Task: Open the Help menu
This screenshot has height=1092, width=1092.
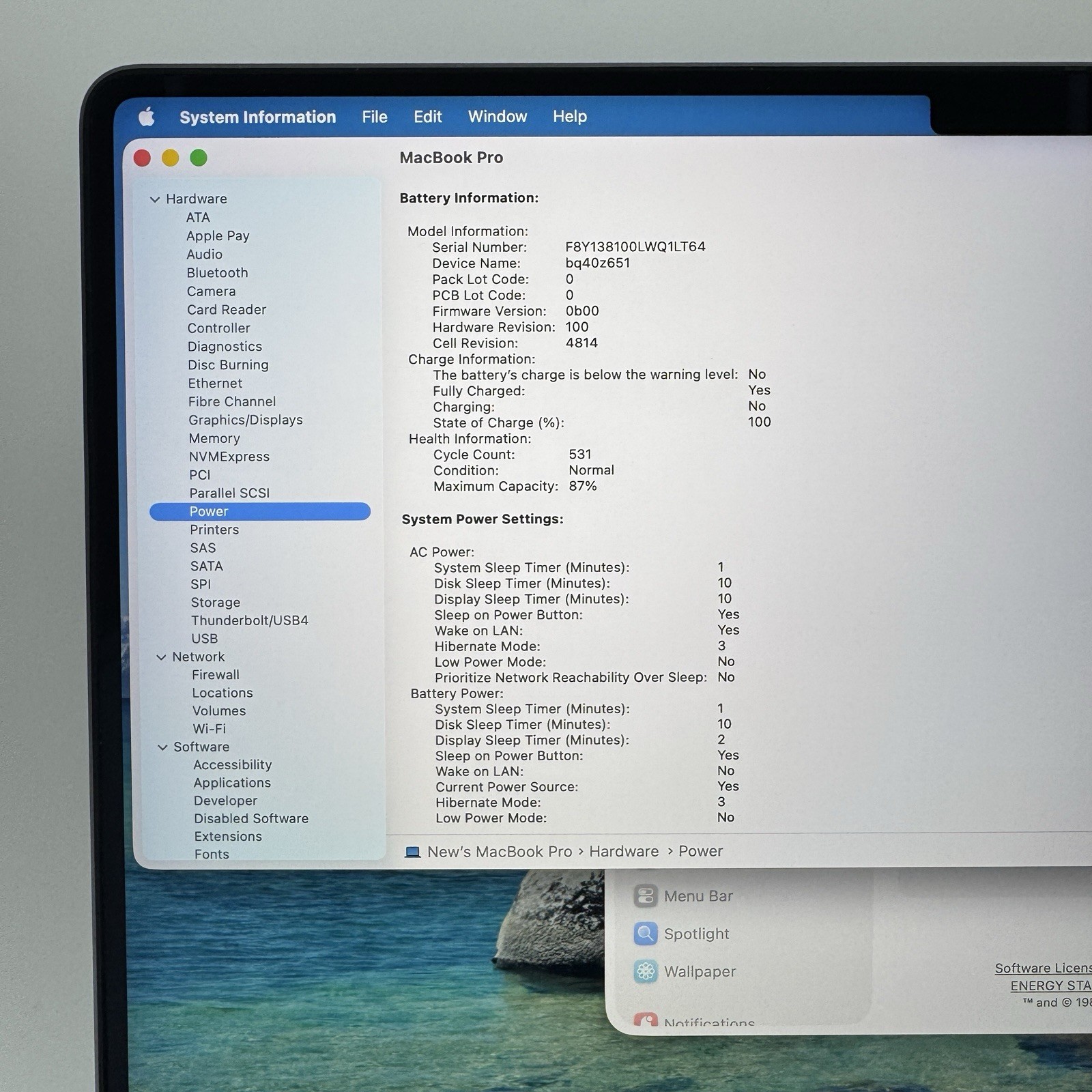Action: click(570, 117)
